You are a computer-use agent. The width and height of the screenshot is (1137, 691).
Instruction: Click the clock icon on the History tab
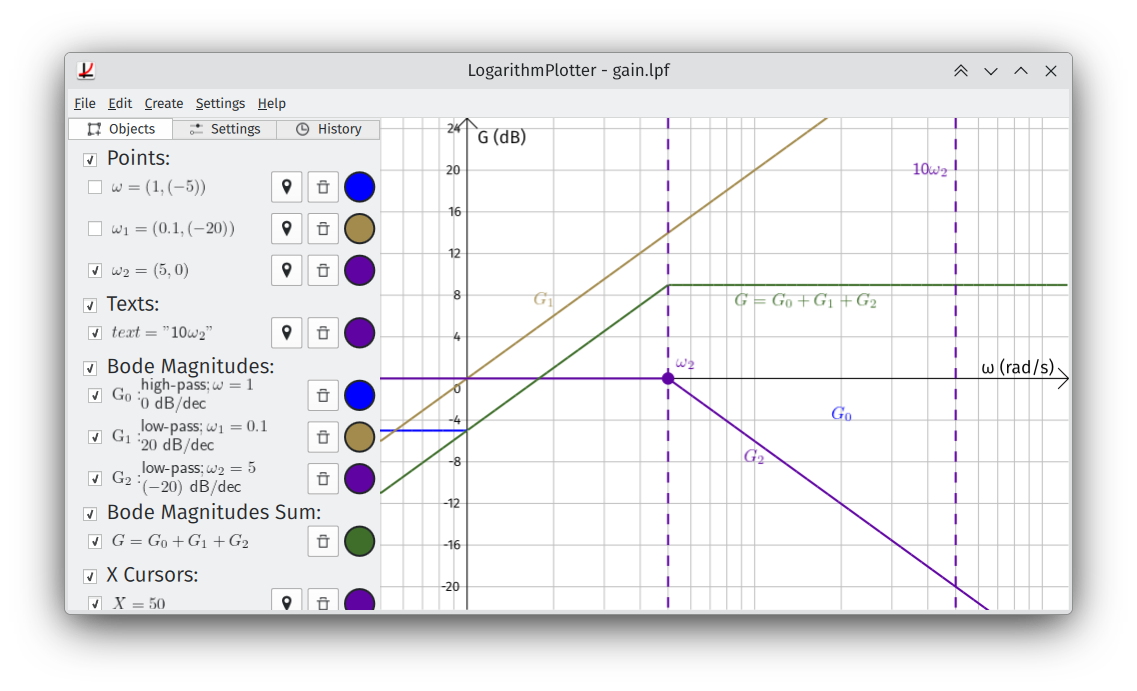pos(301,128)
